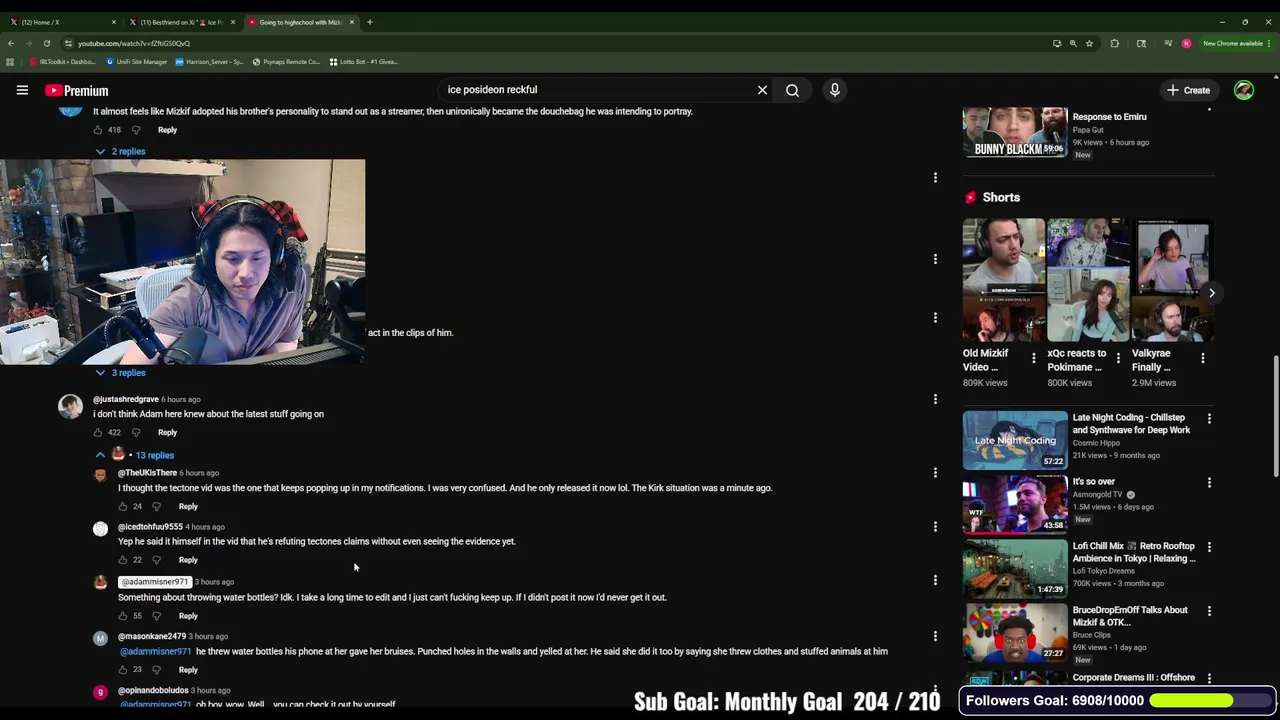Like justashredgrave's comment
Image resolution: width=1280 pixels, height=720 pixels.
coord(98,433)
